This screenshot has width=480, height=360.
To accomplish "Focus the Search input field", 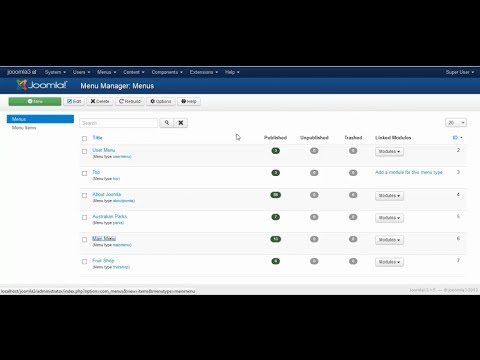I will click(118, 123).
